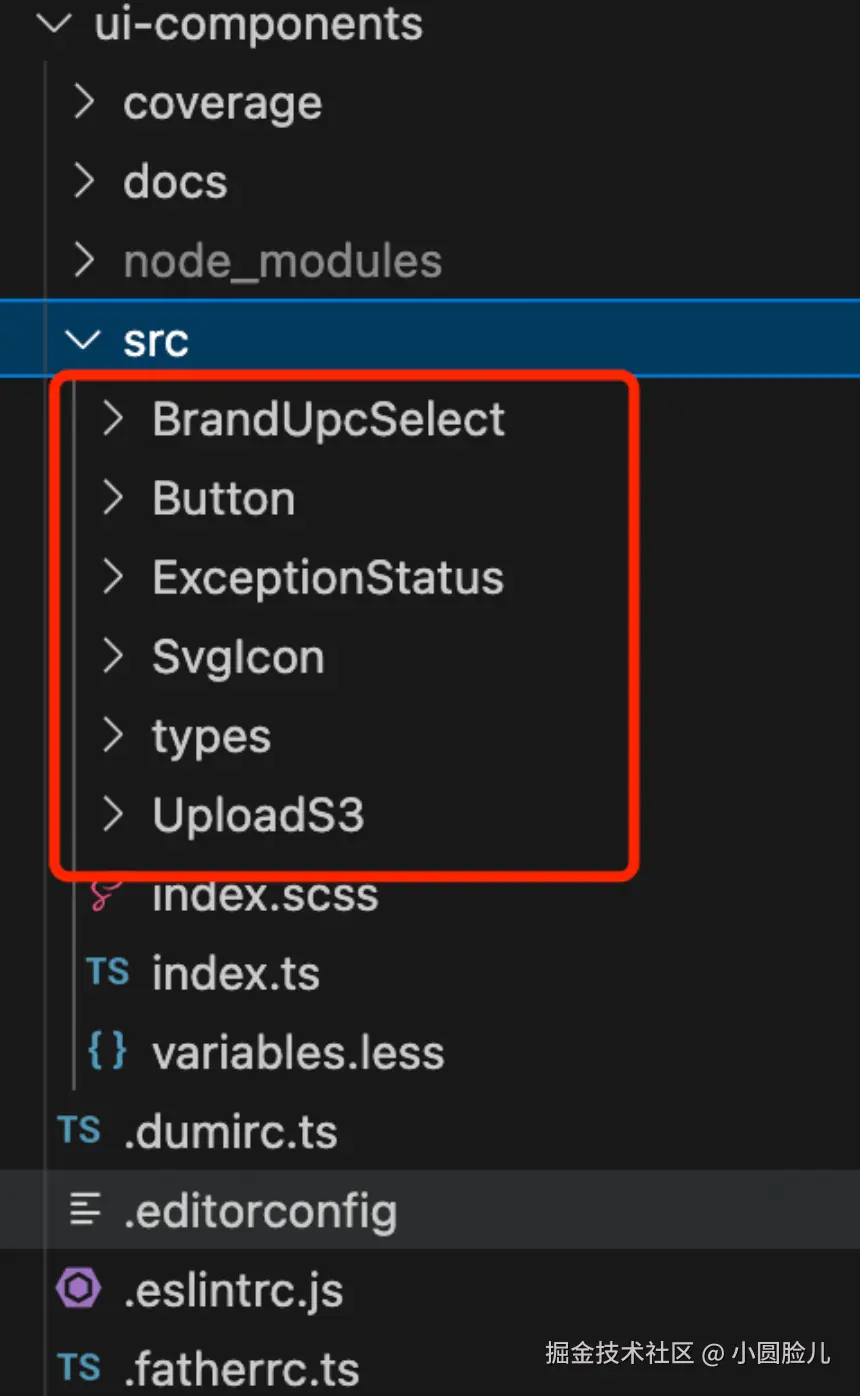This screenshot has height=1396, width=860.
Task: Click the curly braces icon beside variables.less
Action: (x=107, y=1052)
